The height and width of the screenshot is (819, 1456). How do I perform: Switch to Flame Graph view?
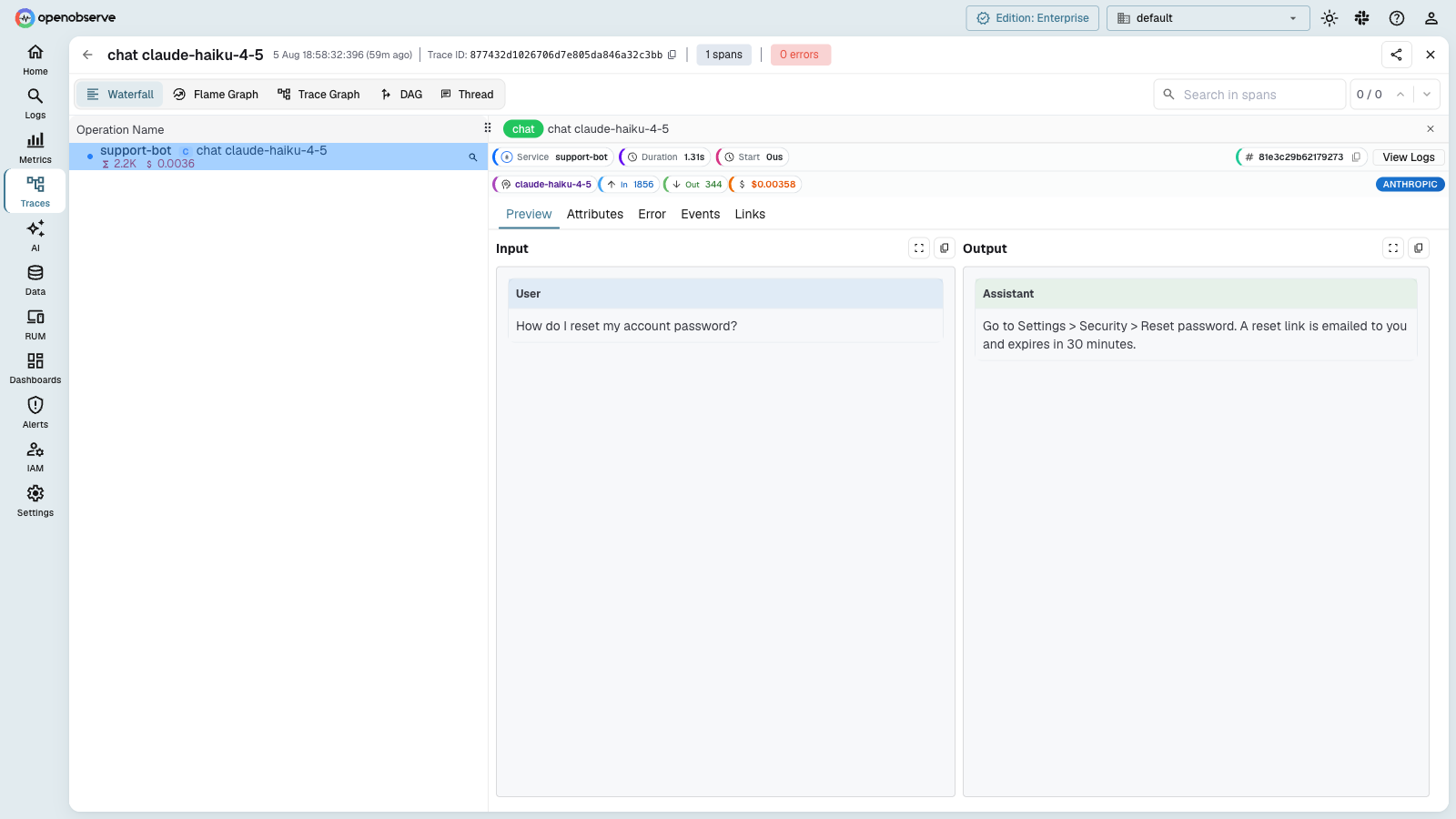pos(216,95)
